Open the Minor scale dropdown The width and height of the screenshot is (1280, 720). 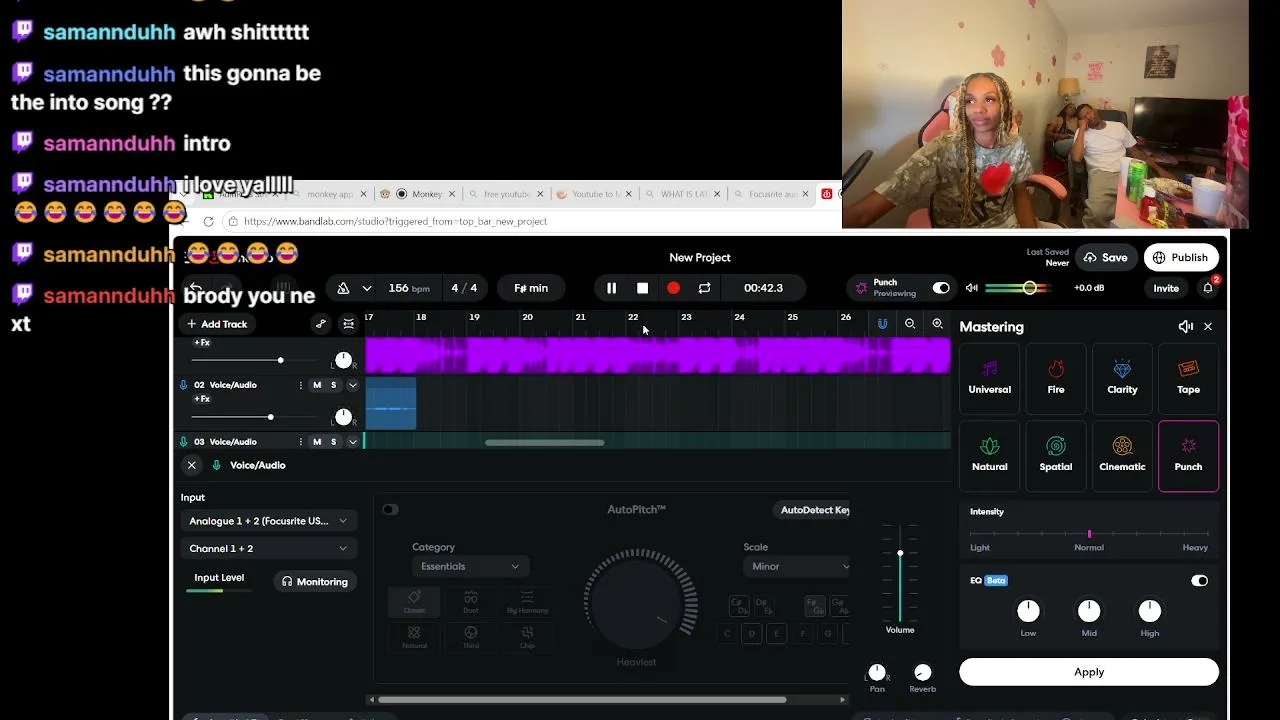pos(797,566)
